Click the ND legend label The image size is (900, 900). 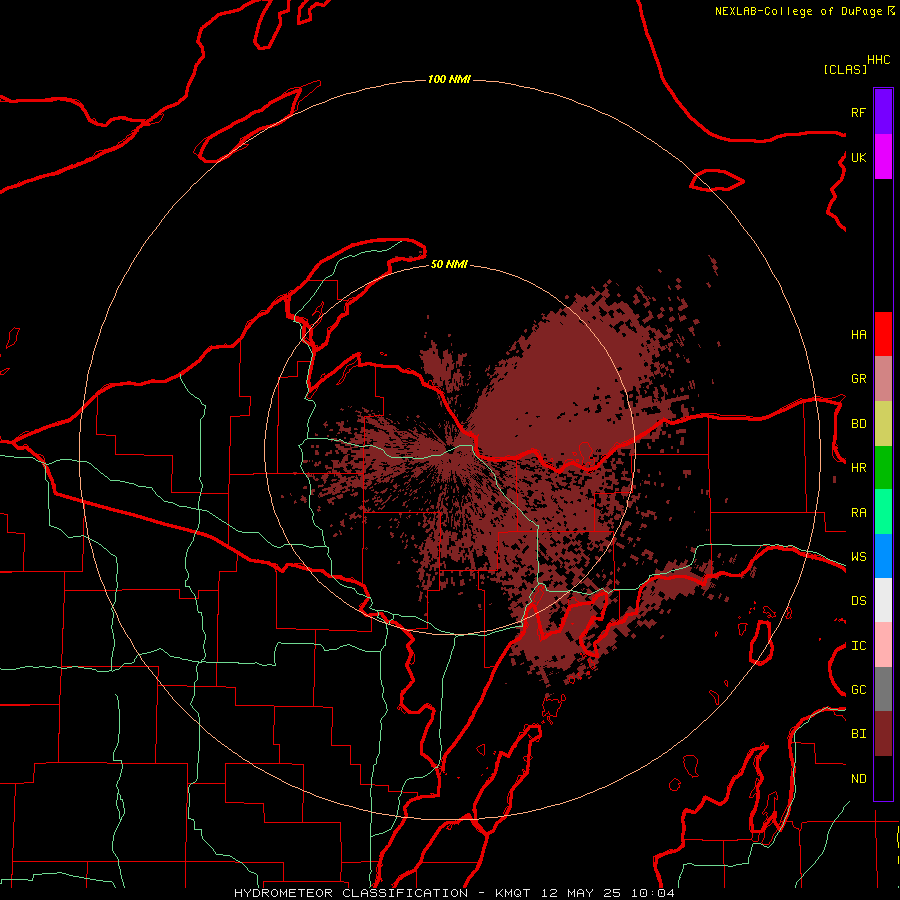(x=859, y=779)
